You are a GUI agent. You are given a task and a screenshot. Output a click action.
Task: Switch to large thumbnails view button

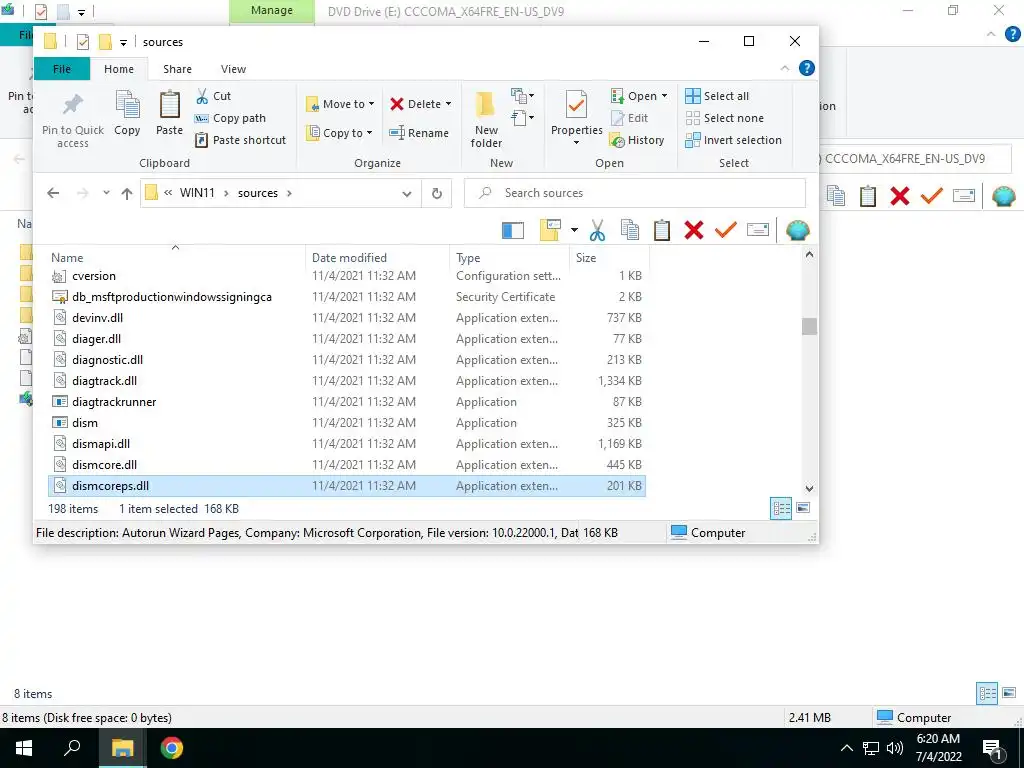coord(803,508)
